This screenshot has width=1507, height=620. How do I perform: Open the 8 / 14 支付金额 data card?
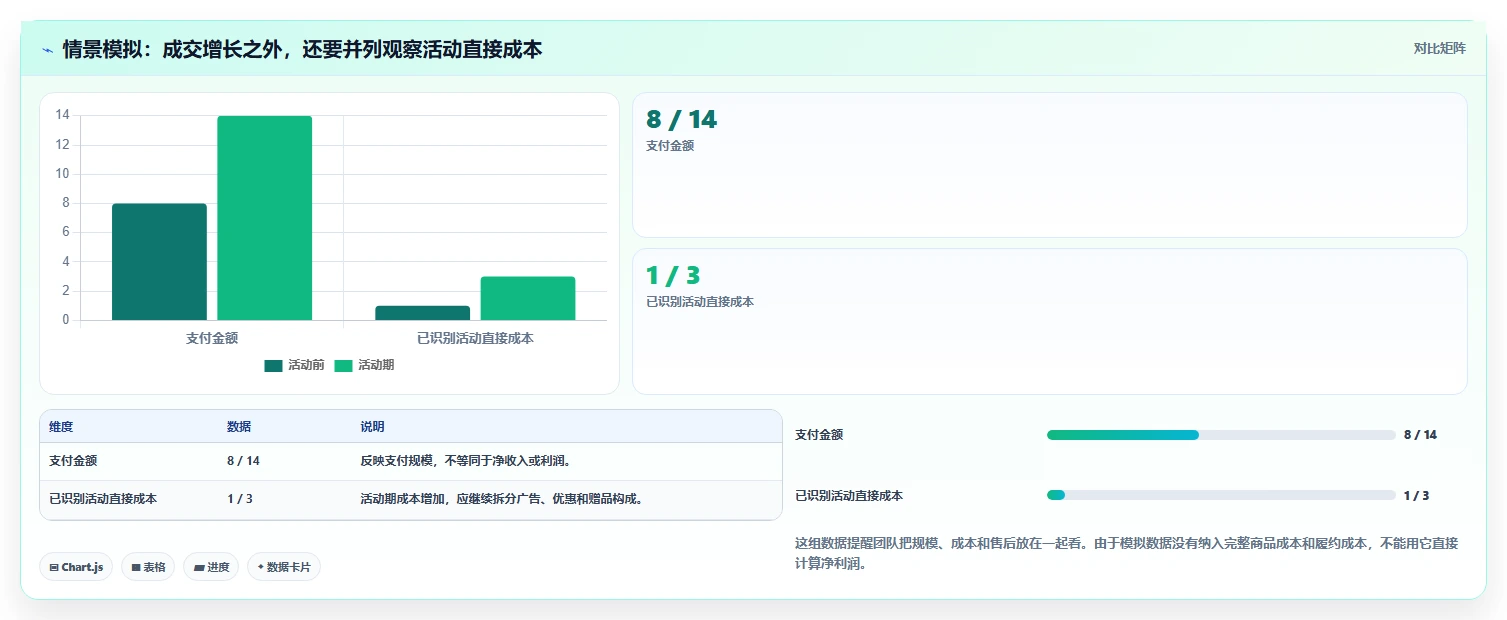coord(1049,165)
